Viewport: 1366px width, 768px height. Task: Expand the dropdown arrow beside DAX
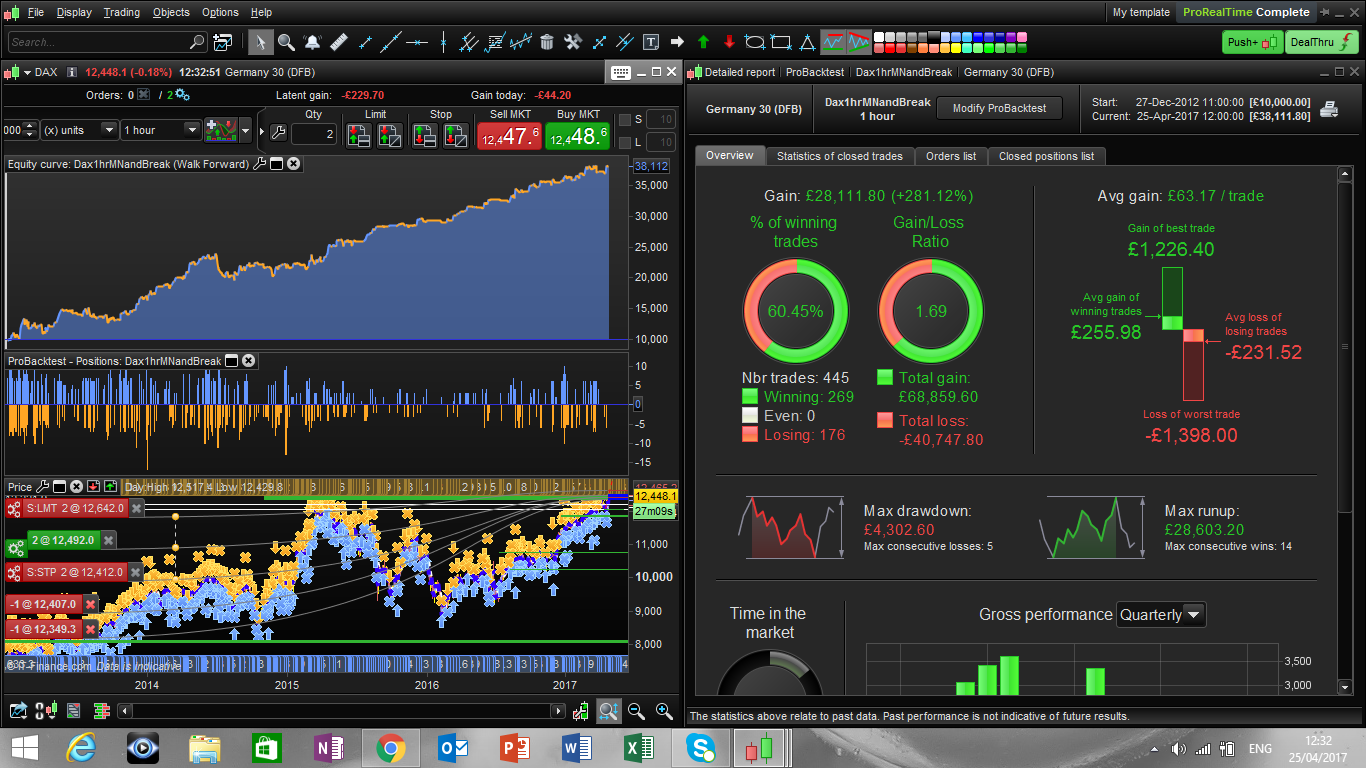(x=27, y=72)
